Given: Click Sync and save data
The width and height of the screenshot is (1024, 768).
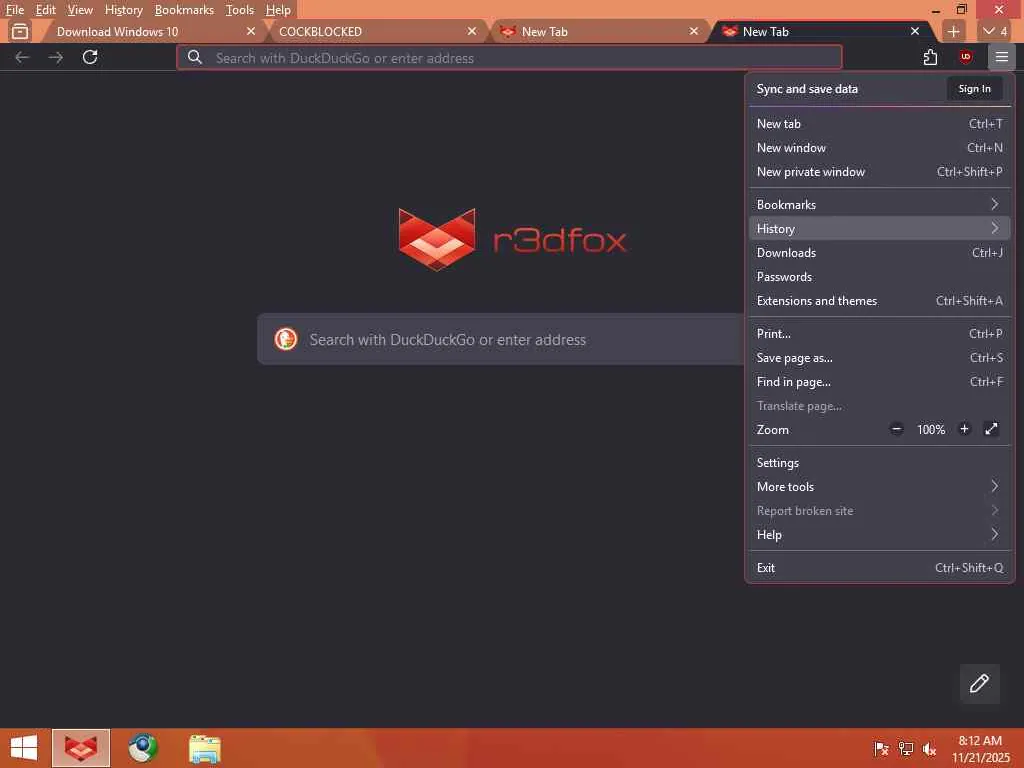Looking at the screenshot, I should tap(807, 88).
